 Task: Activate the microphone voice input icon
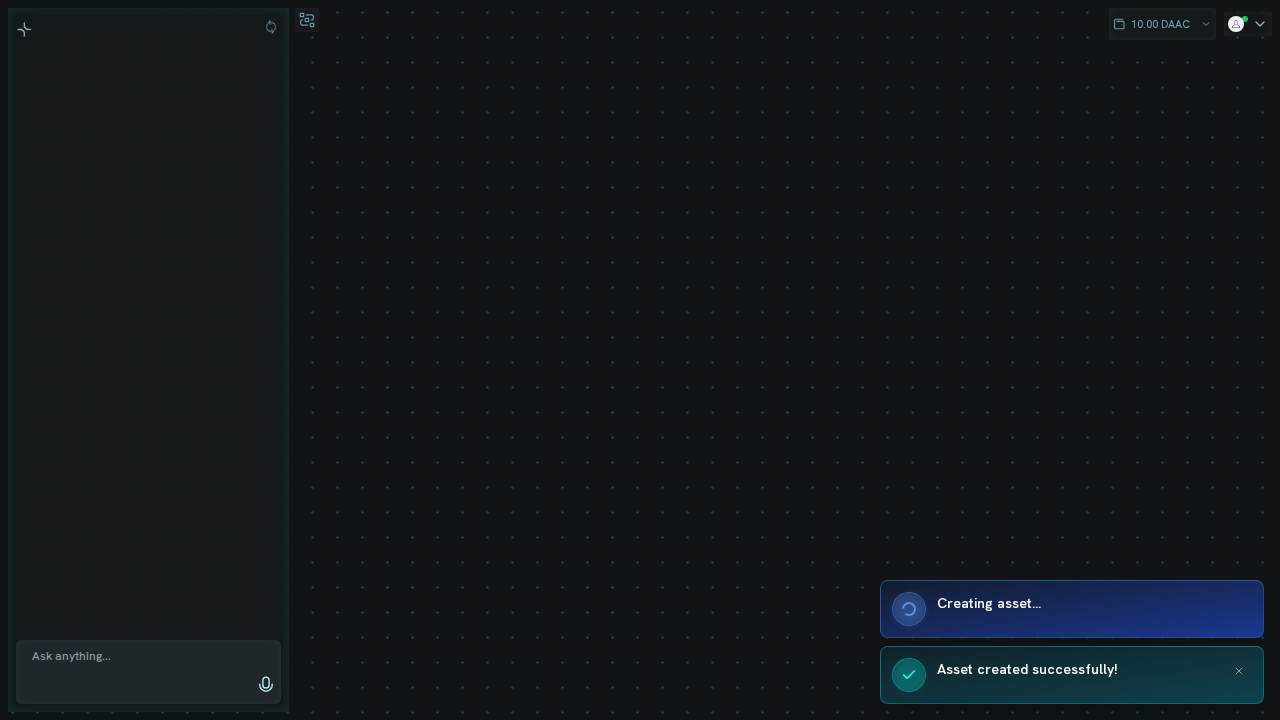pos(266,684)
